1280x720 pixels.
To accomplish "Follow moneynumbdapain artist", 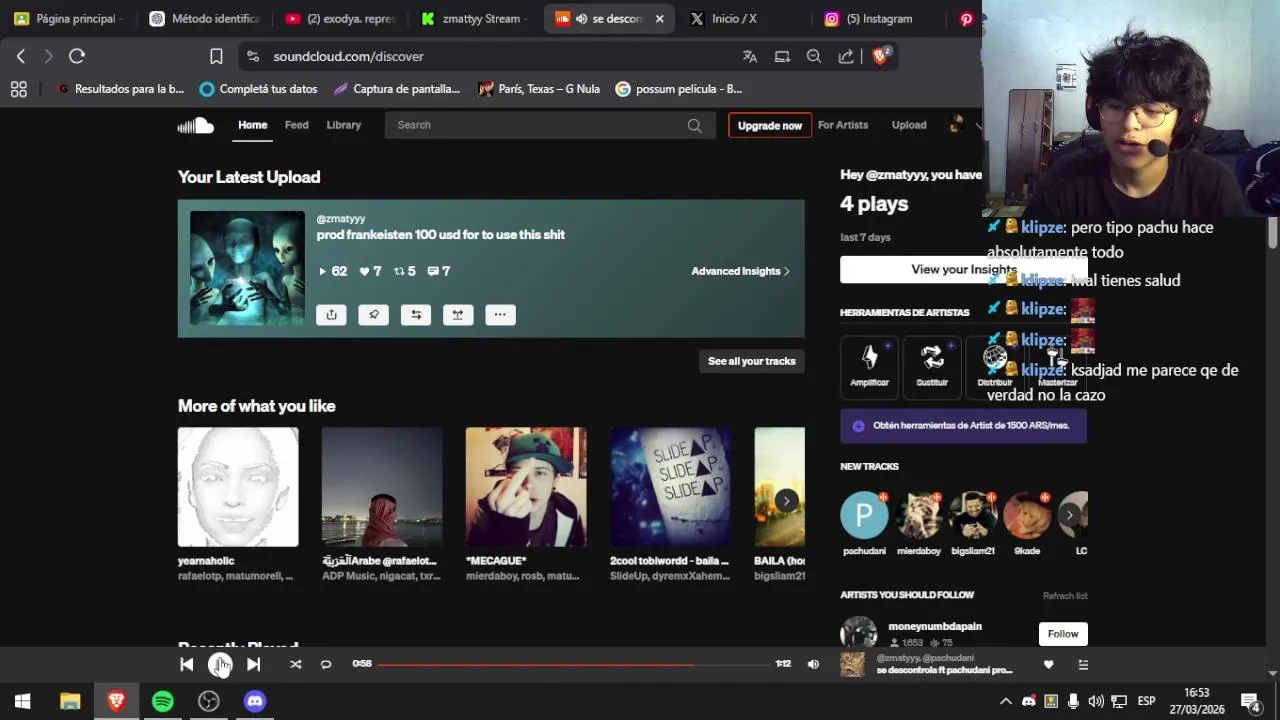I will 1063,634.
